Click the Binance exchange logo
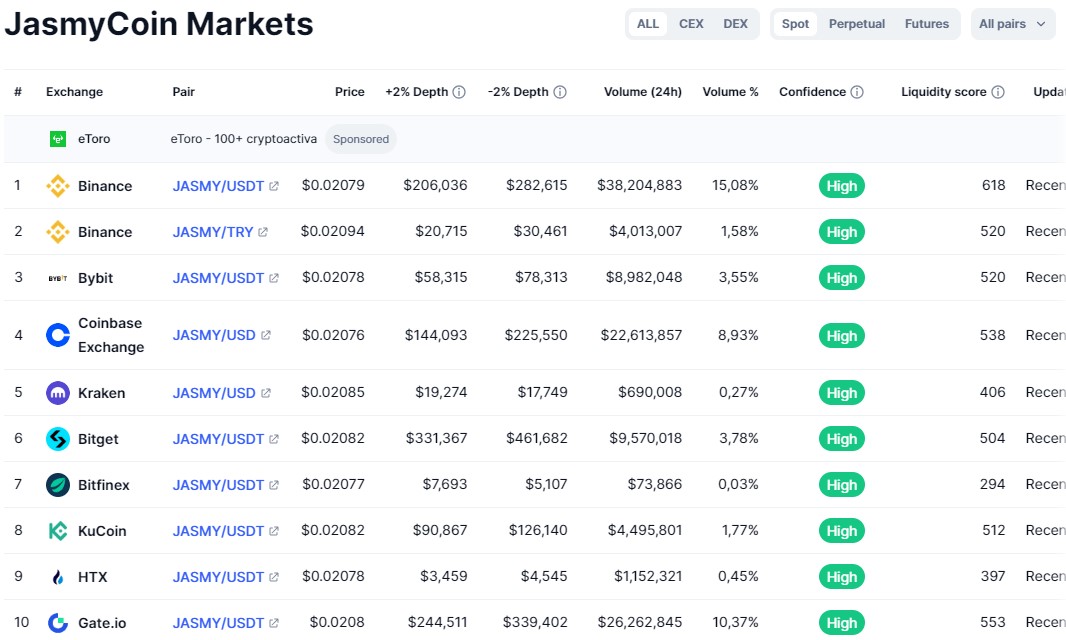 pyautogui.click(x=60, y=186)
